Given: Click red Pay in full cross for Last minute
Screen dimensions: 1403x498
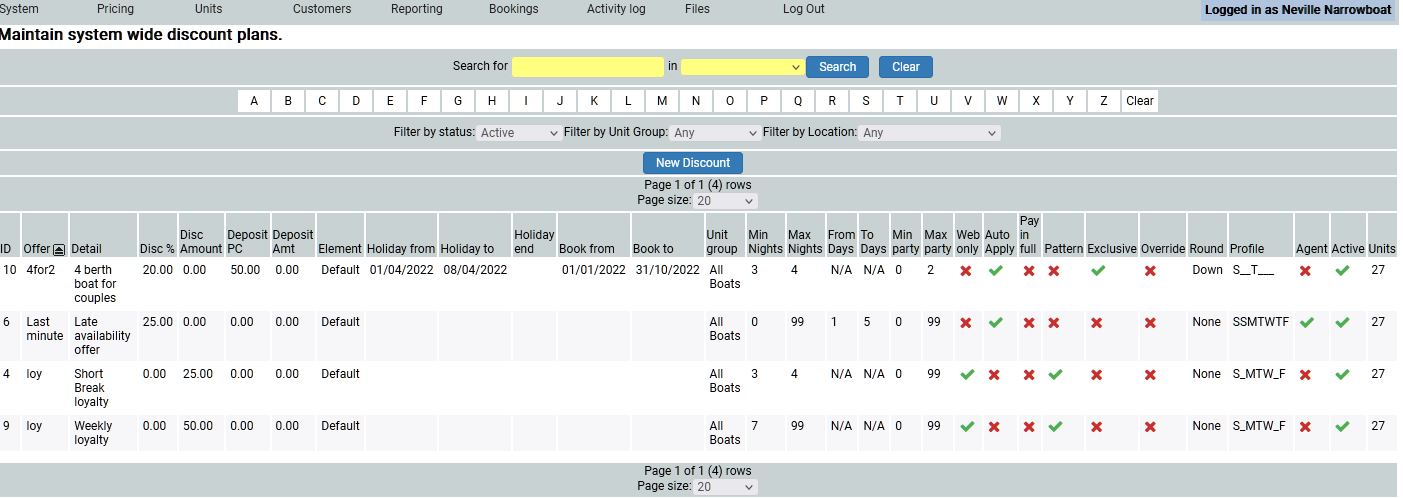Looking at the screenshot, I should [x=1029, y=322].
